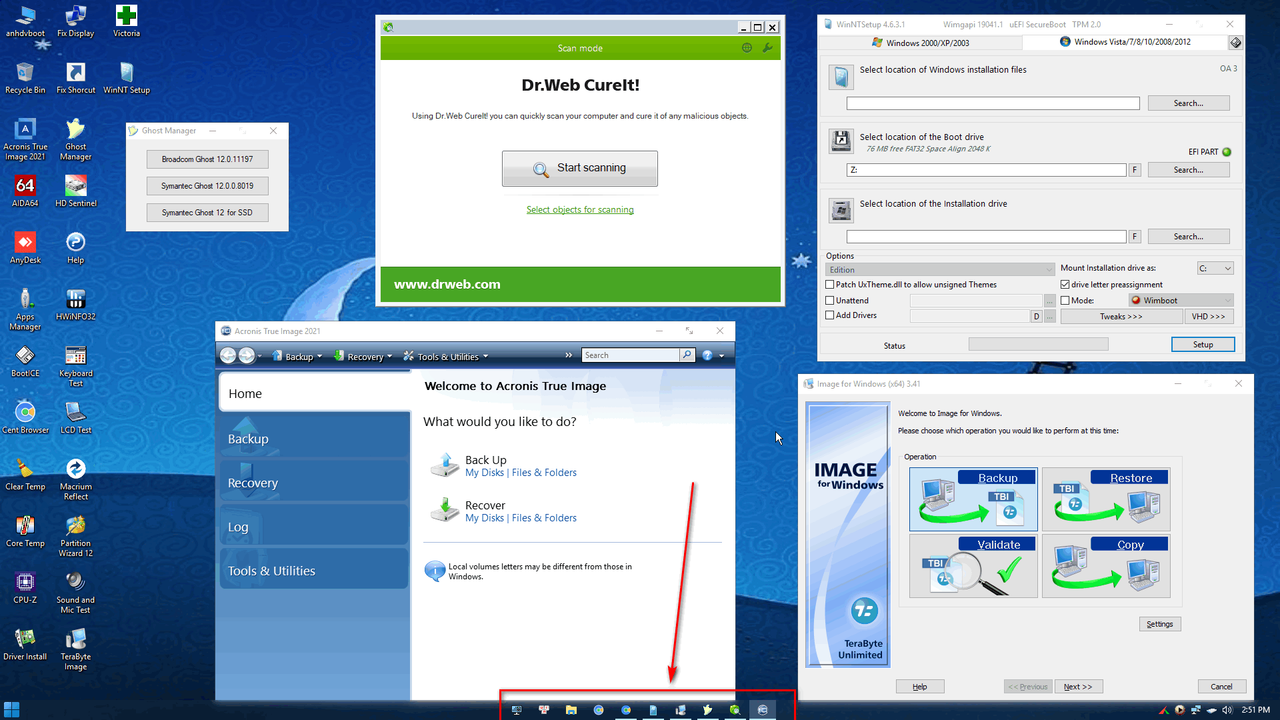The width and height of the screenshot is (1280, 720).
Task: Select Restore operation in Image for Windows
Action: pos(1106,500)
